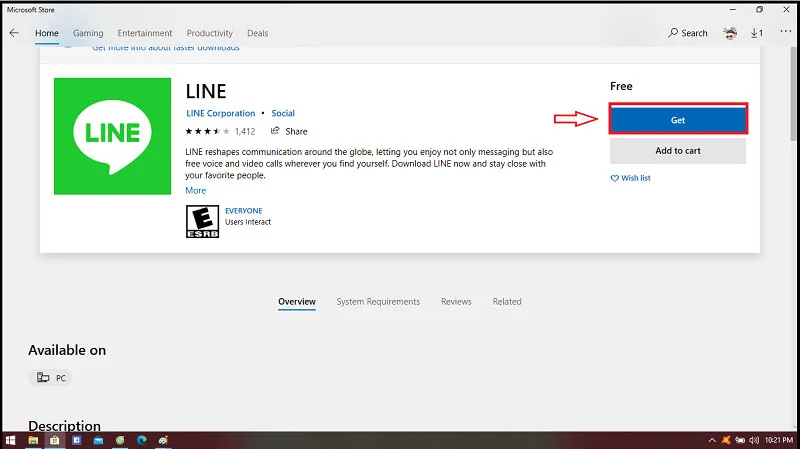Open File Explorer from the taskbar
Viewport: 800px width, 449px height.
tap(33, 440)
